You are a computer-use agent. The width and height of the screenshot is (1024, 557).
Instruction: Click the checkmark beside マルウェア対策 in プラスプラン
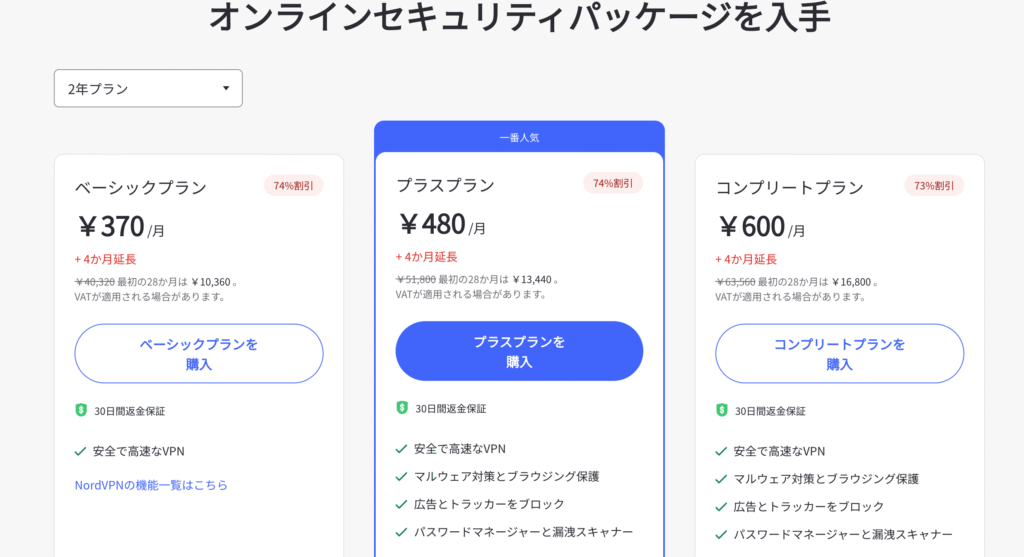(402, 476)
